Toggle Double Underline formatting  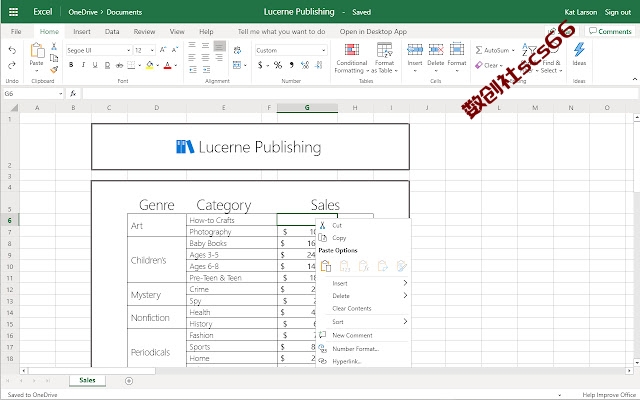click(107, 64)
